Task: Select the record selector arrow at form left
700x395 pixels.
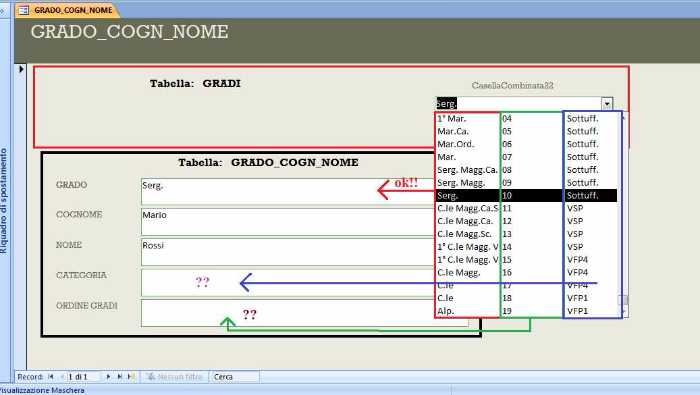Action: coord(21,69)
